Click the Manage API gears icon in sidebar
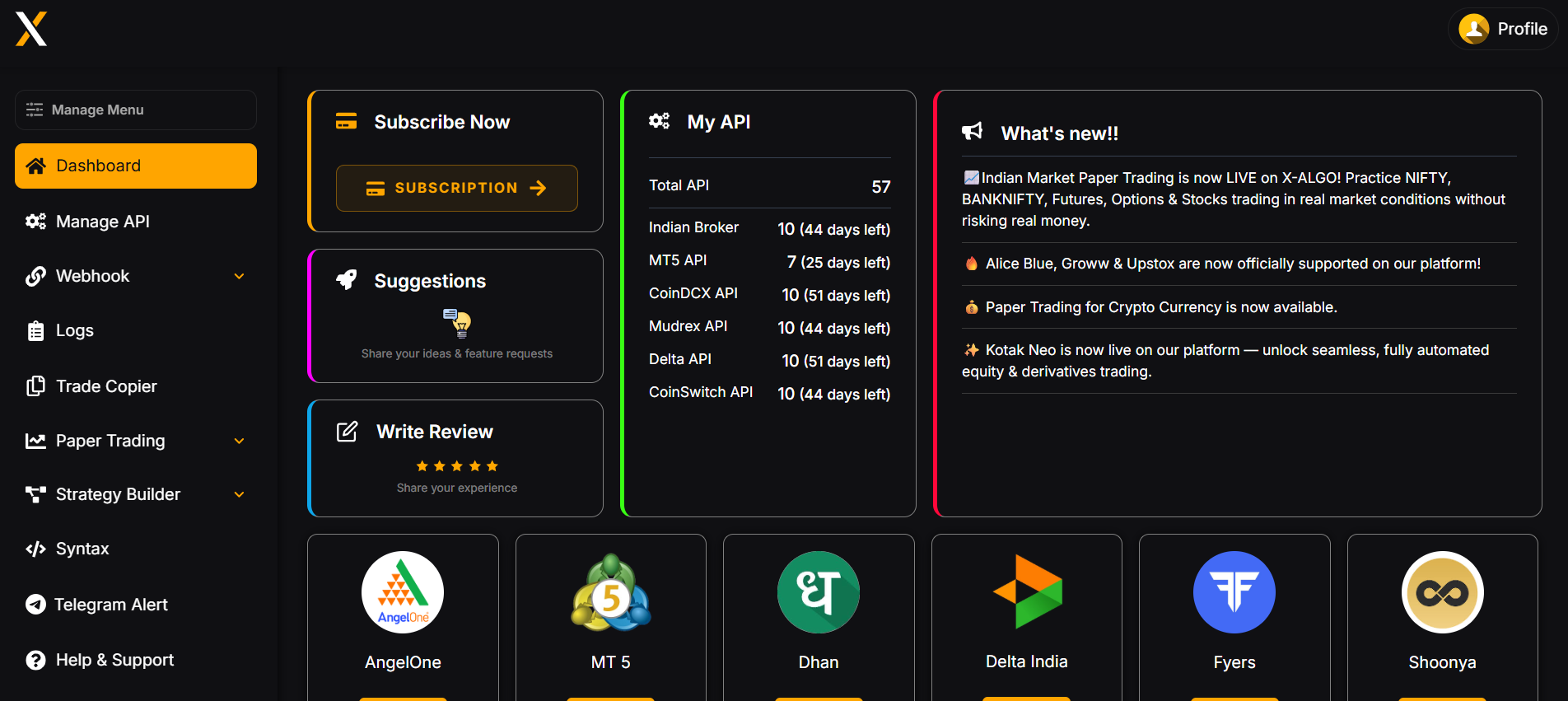The image size is (1568, 701). (35, 221)
